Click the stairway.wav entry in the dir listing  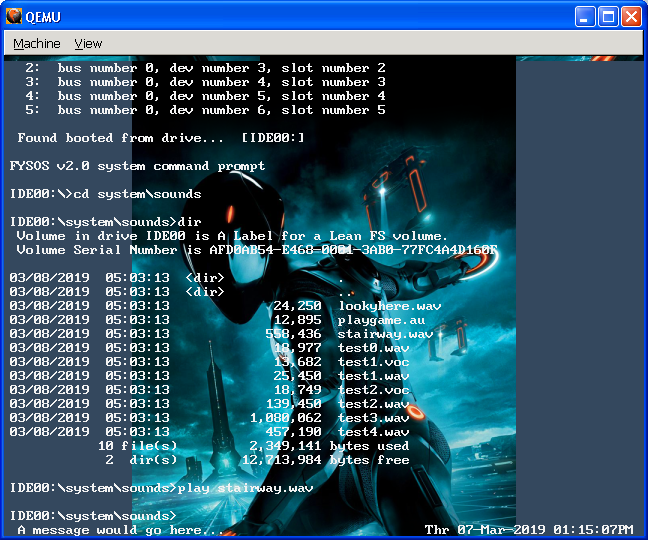pyautogui.click(x=386, y=334)
